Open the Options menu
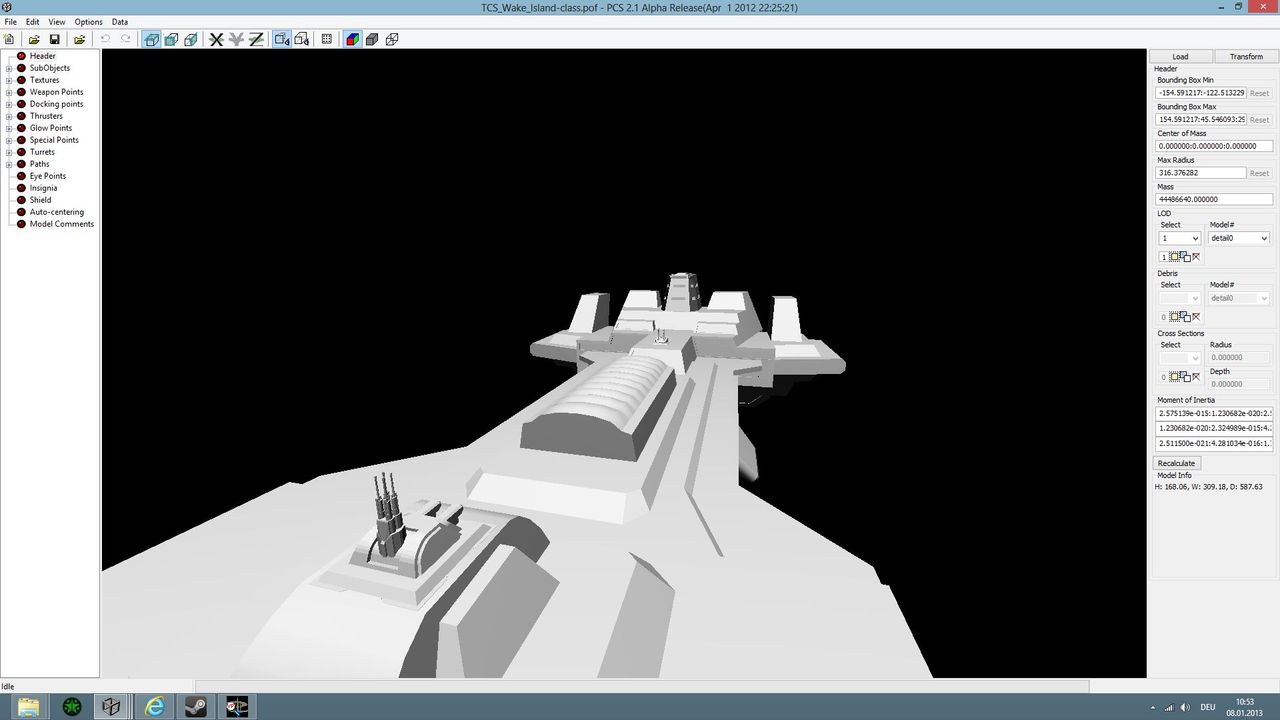 pos(88,22)
